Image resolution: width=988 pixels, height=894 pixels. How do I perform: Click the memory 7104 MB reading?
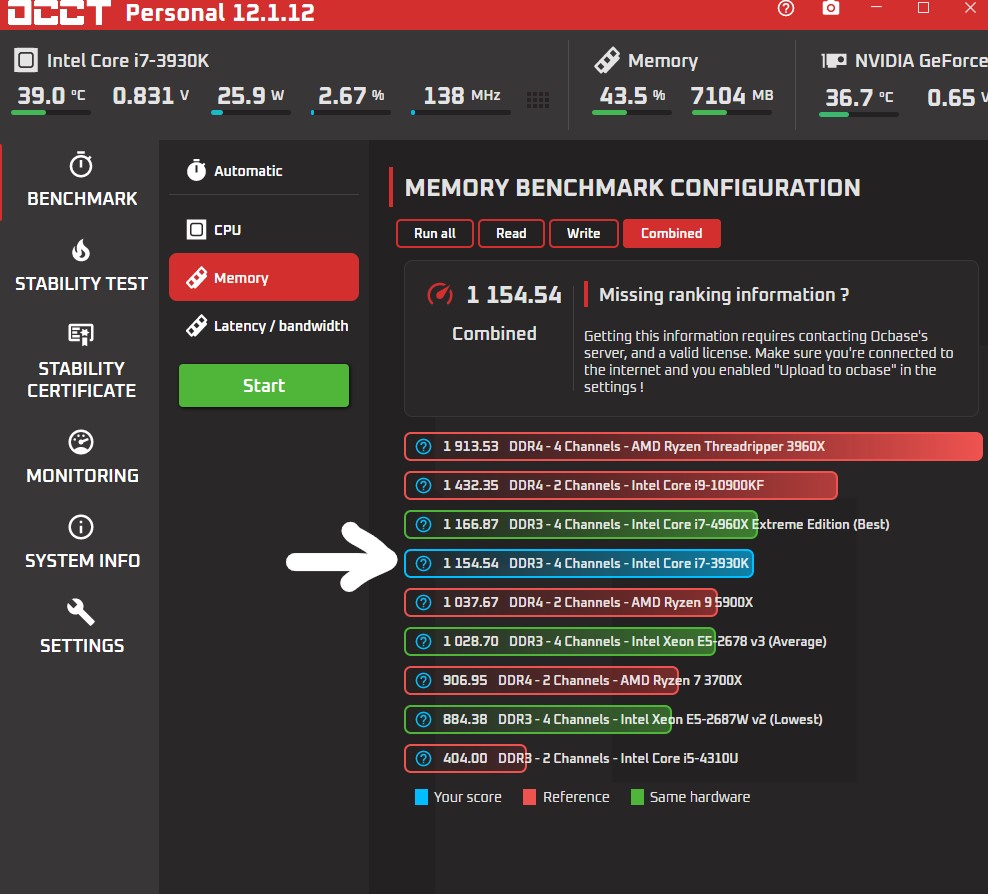pos(732,96)
